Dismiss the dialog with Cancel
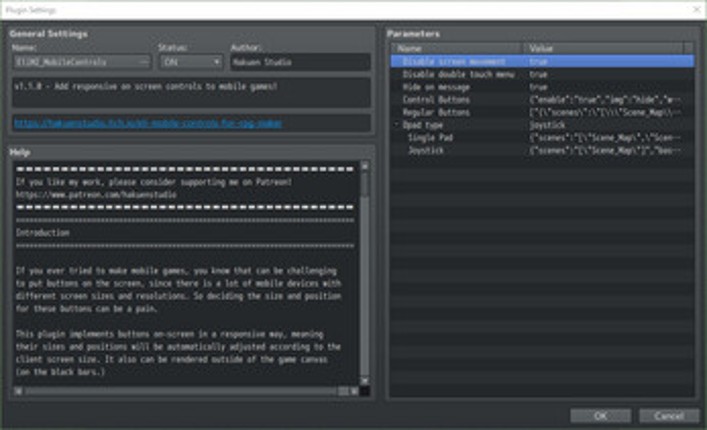Screen dimensions: 707x430 (x=669, y=416)
